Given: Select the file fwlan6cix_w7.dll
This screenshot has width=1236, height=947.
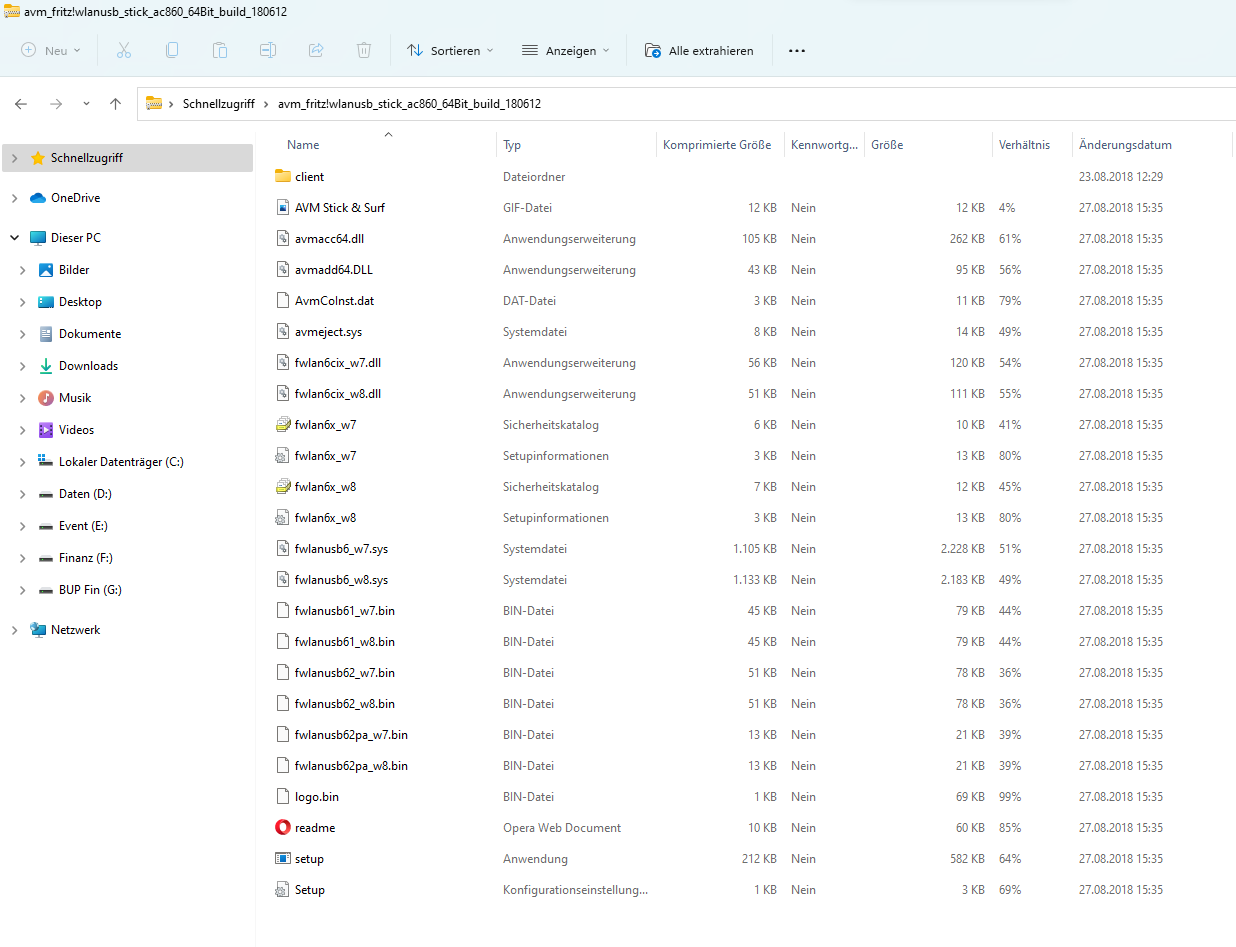Looking at the screenshot, I should 338,362.
